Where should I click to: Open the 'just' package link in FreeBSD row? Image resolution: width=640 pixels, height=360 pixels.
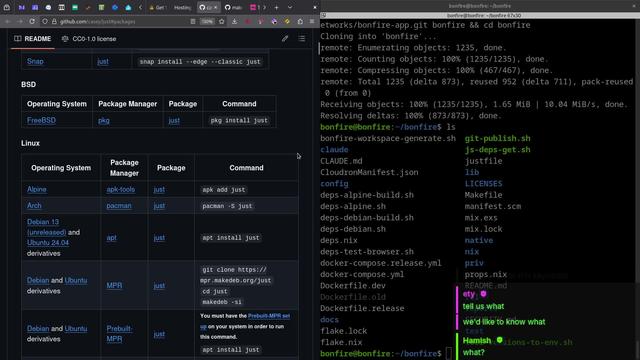tap(174, 120)
